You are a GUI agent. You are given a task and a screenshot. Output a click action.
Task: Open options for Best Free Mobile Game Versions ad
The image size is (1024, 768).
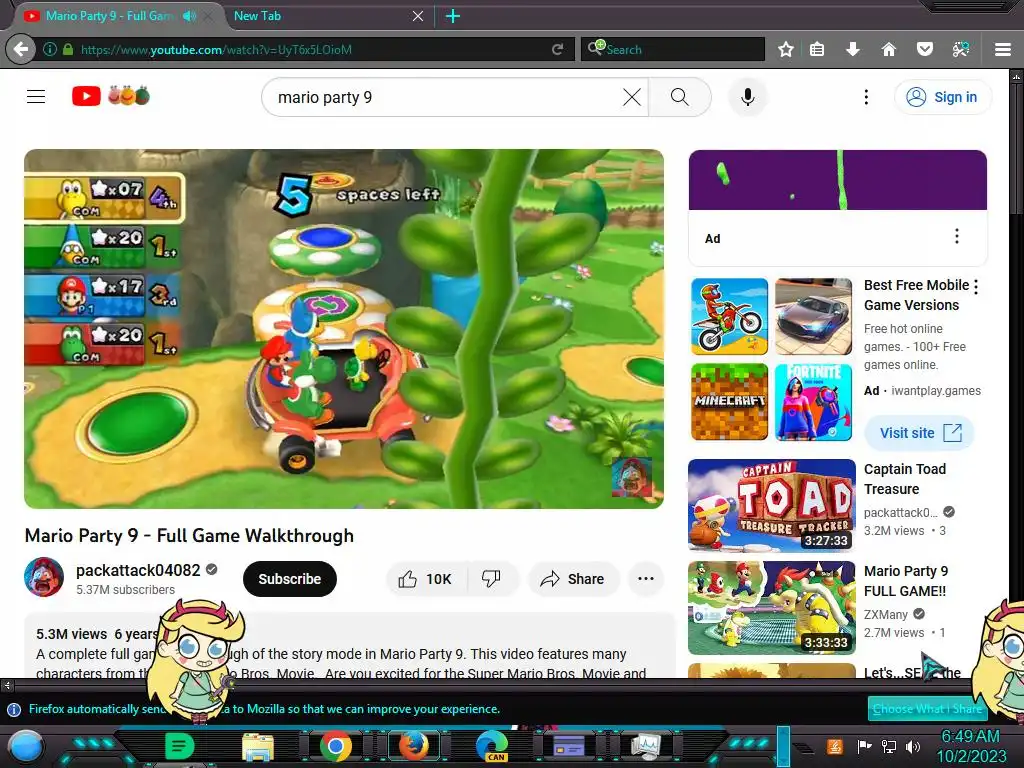[976, 286]
